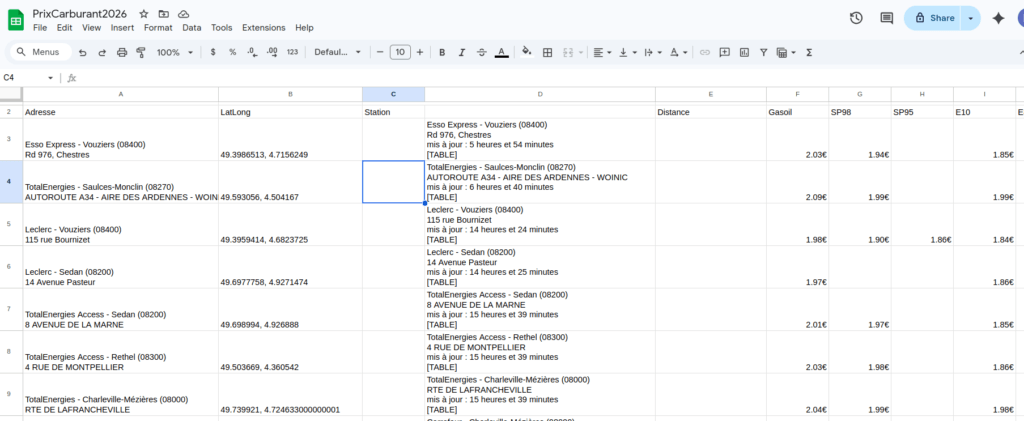
Task: Open the Format menu
Action: coord(158,27)
